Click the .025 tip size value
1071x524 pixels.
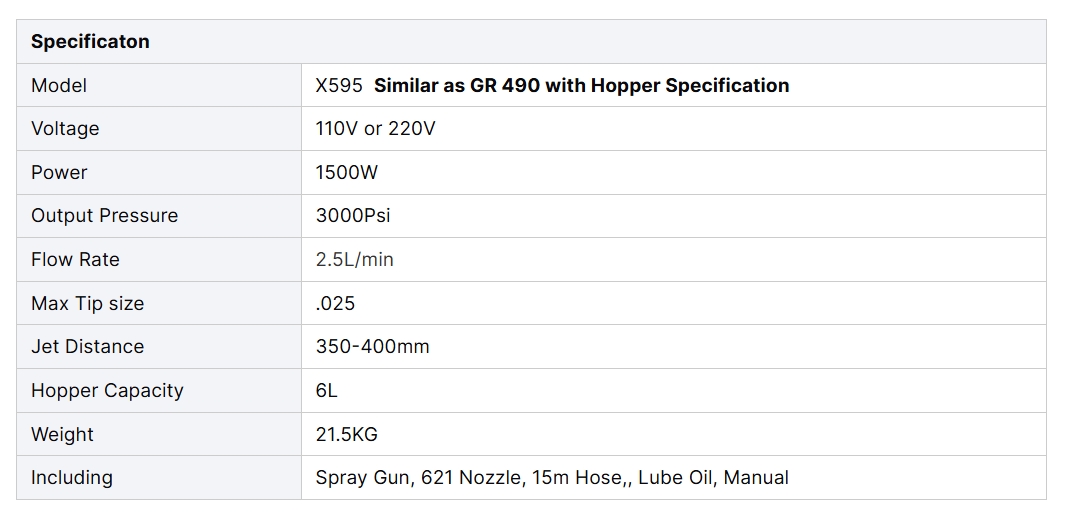[335, 304]
